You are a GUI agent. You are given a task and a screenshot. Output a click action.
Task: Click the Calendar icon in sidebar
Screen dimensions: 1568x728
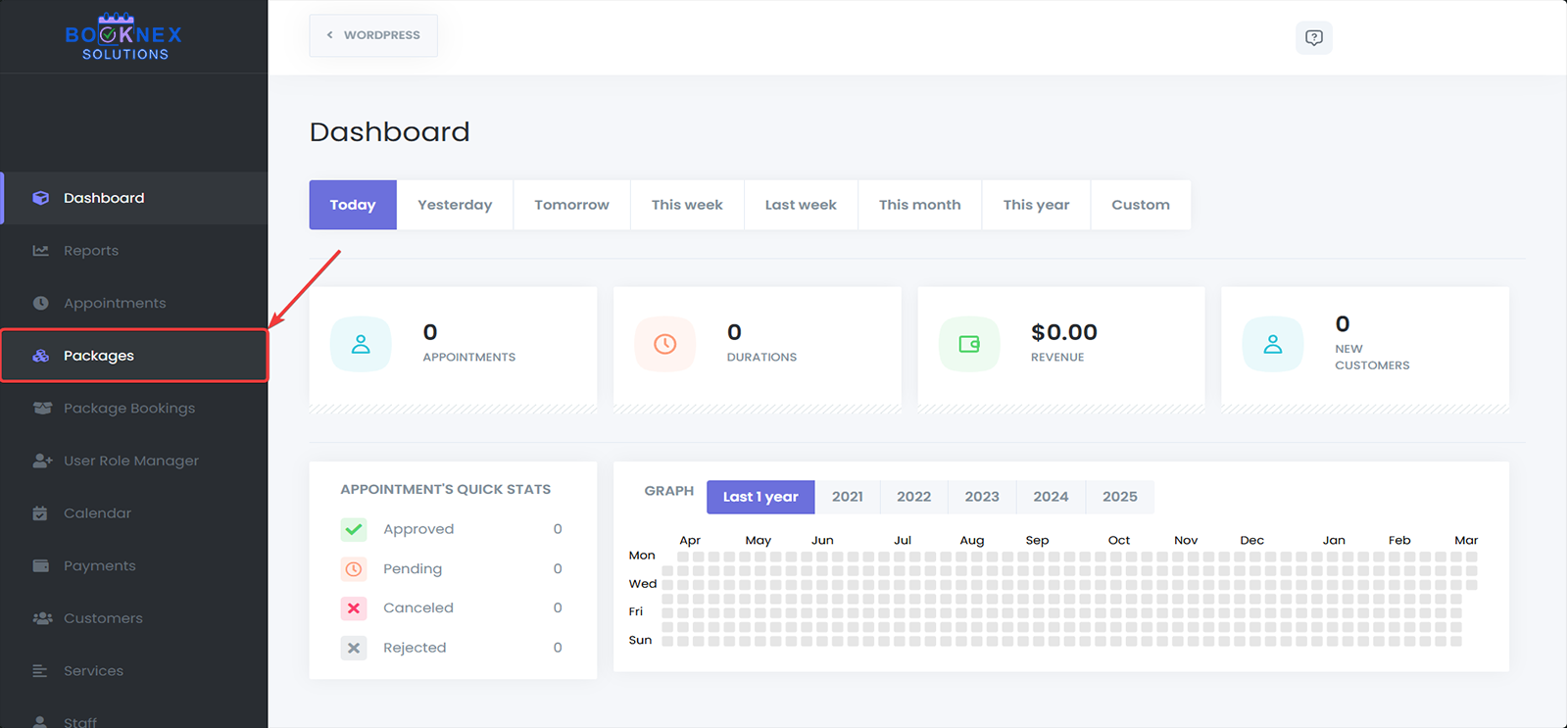pyautogui.click(x=40, y=513)
